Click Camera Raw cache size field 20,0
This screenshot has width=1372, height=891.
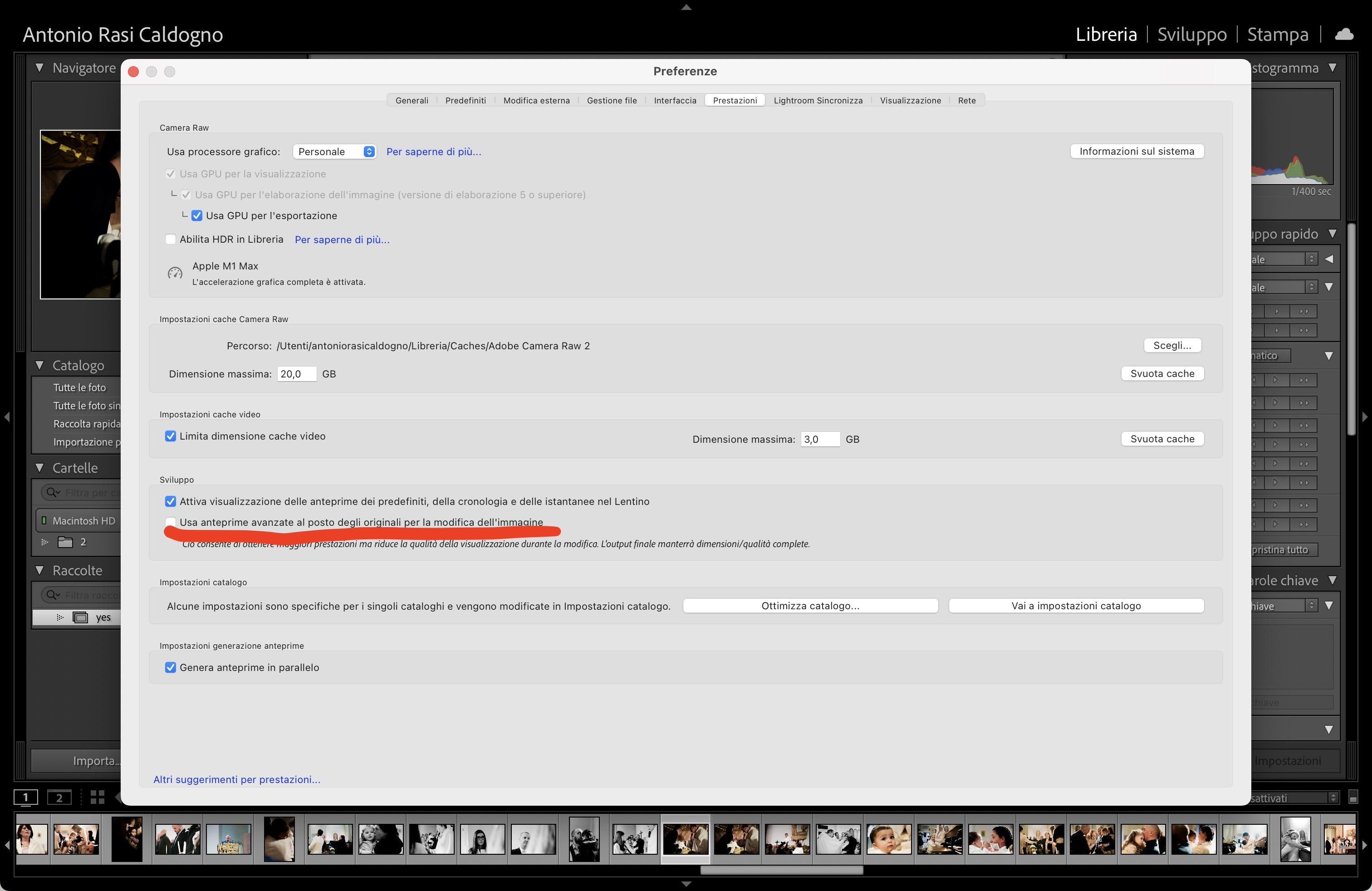click(296, 374)
